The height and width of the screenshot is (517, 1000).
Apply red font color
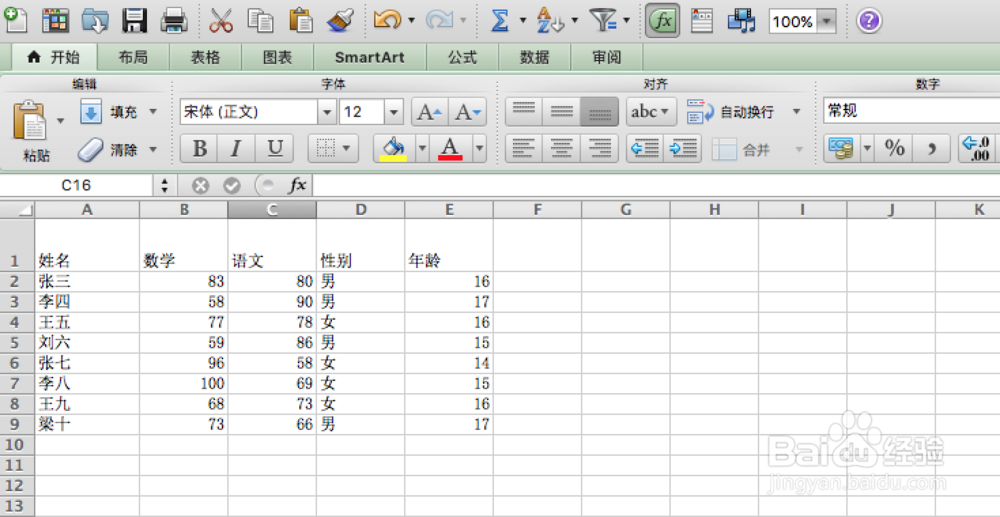450,149
